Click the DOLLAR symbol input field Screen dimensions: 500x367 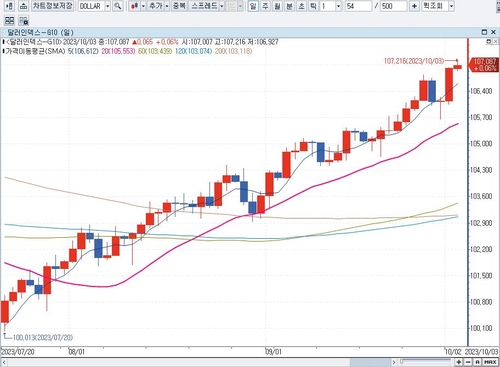click(91, 6)
